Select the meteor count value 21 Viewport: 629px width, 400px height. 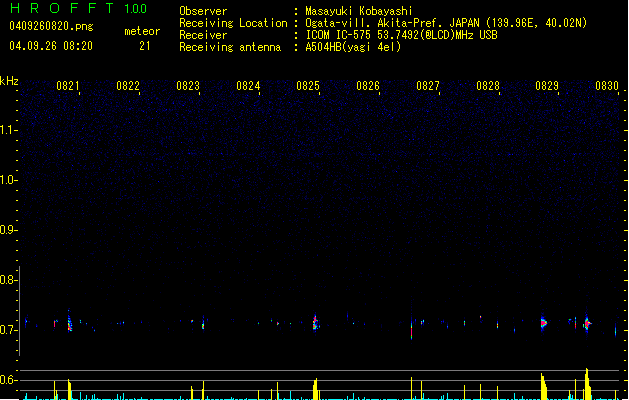[145, 46]
